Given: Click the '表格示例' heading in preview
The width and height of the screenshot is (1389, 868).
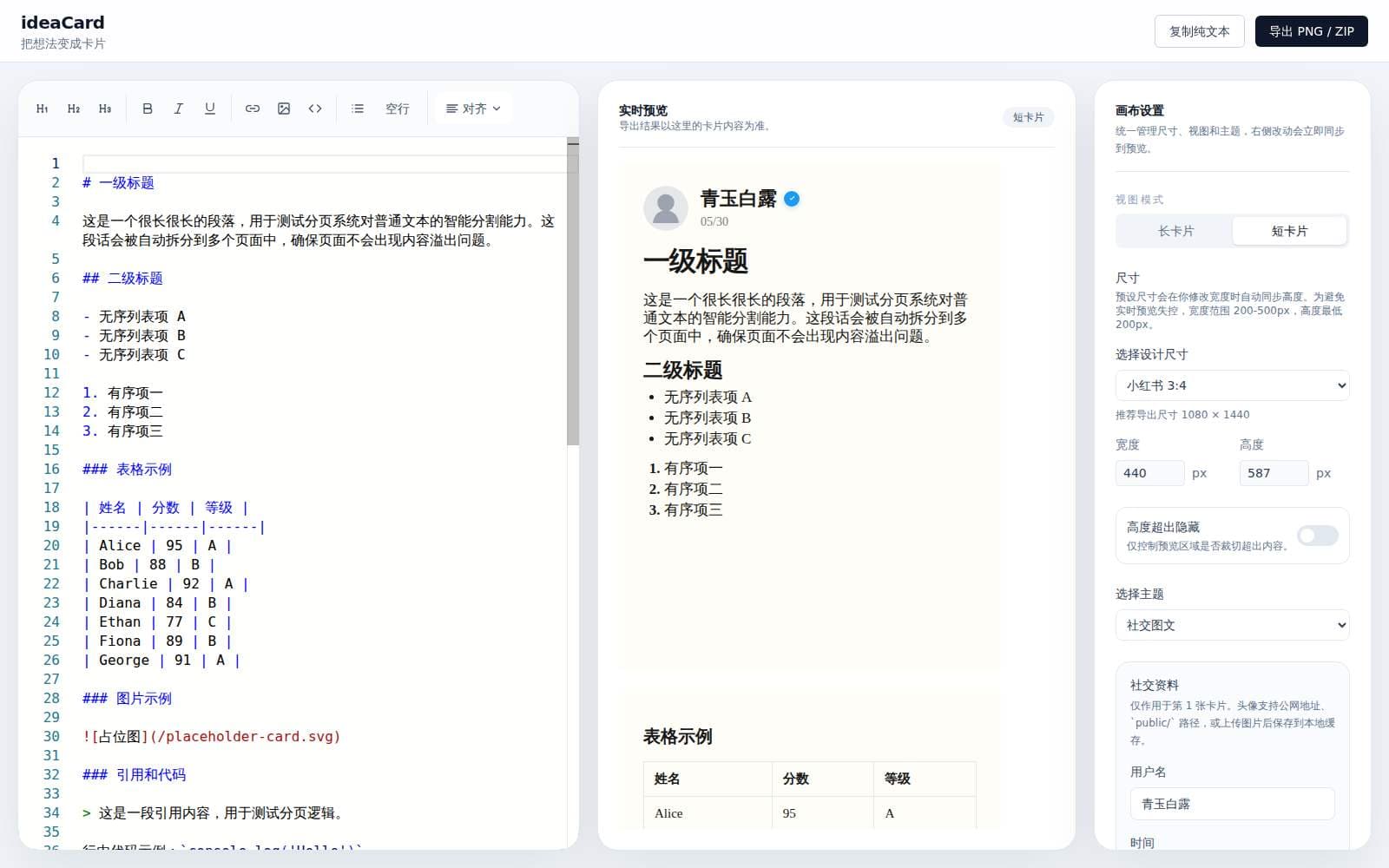Looking at the screenshot, I should [677, 736].
